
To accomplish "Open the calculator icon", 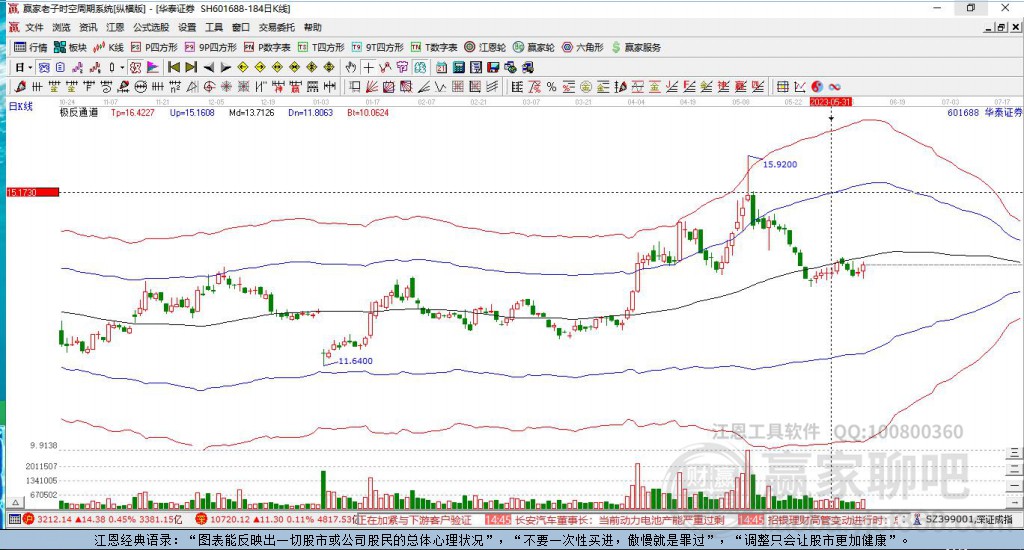I will click(458, 67).
